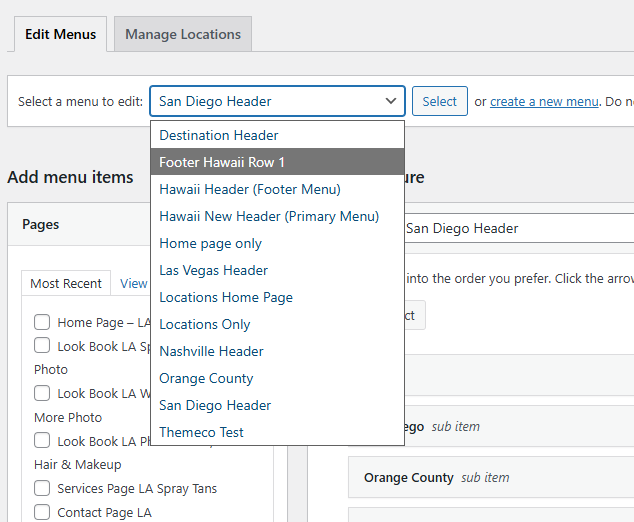Toggle the Contact Page LA checkbox
Image resolution: width=634 pixels, height=522 pixels.
pos(42,512)
